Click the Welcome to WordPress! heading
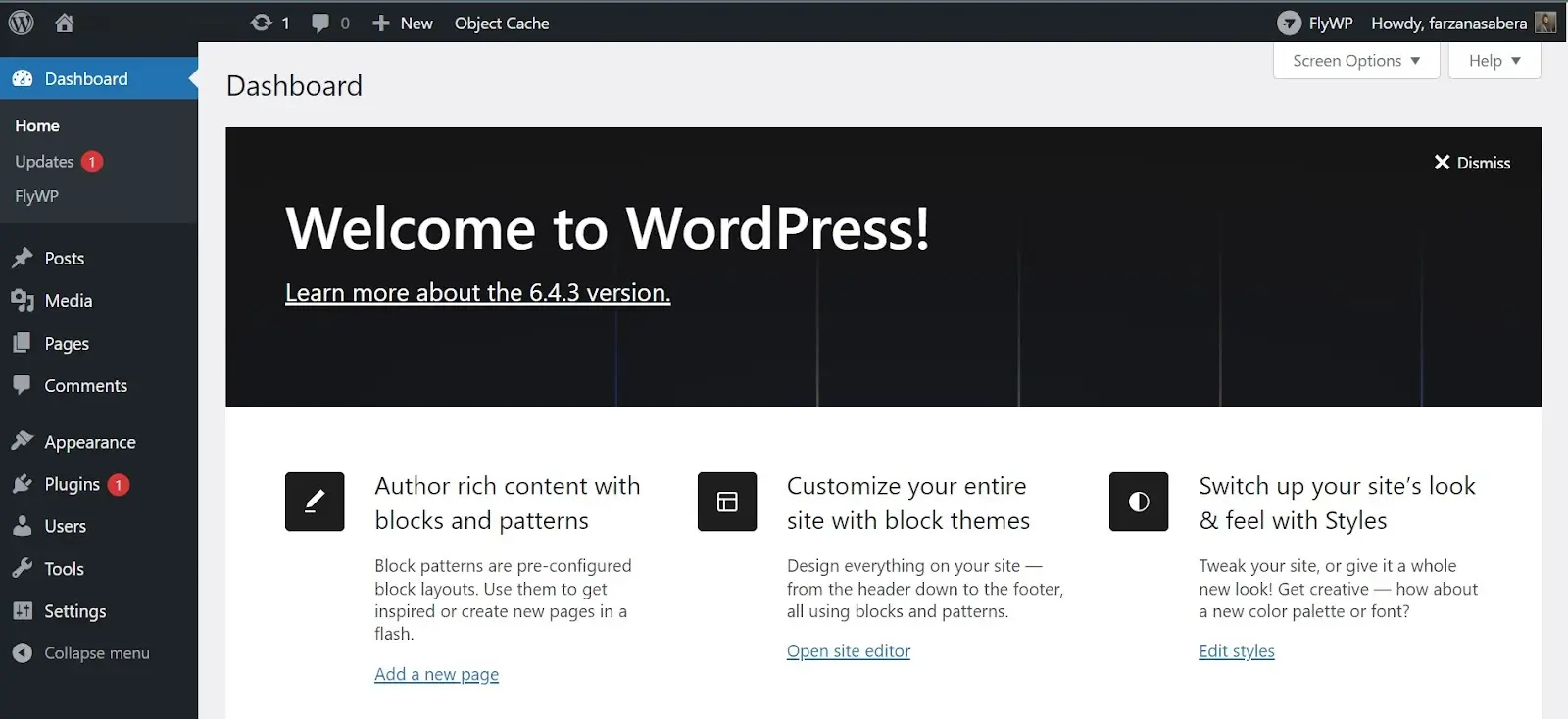The height and width of the screenshot is (719, 1568). [x=608, y=228]
